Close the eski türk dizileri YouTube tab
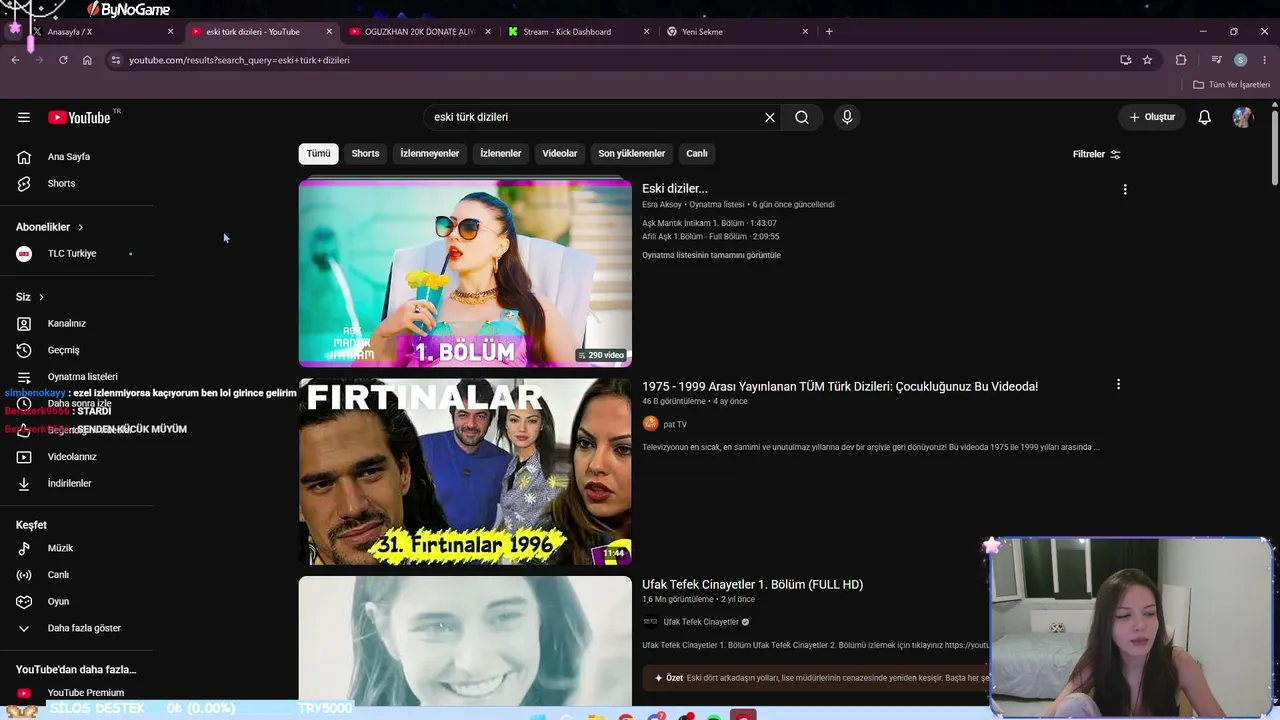The width and height of the screenshot is (1280, 720). click(x=329, y=32)
